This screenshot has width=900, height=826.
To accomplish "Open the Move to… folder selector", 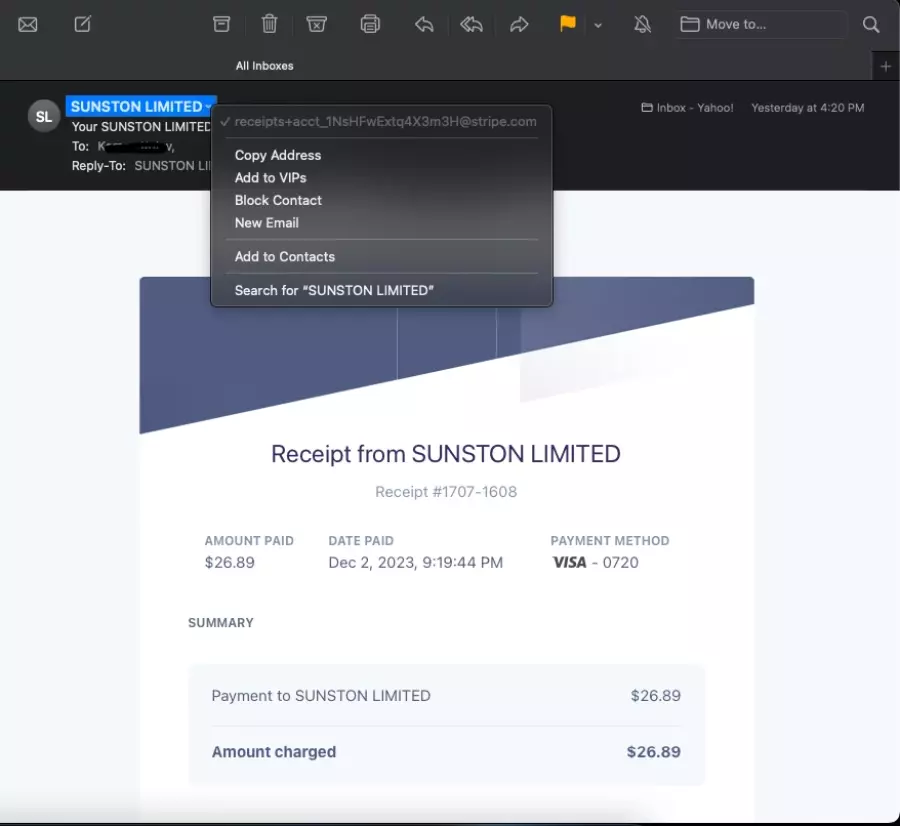I will (x=761, y=24).
